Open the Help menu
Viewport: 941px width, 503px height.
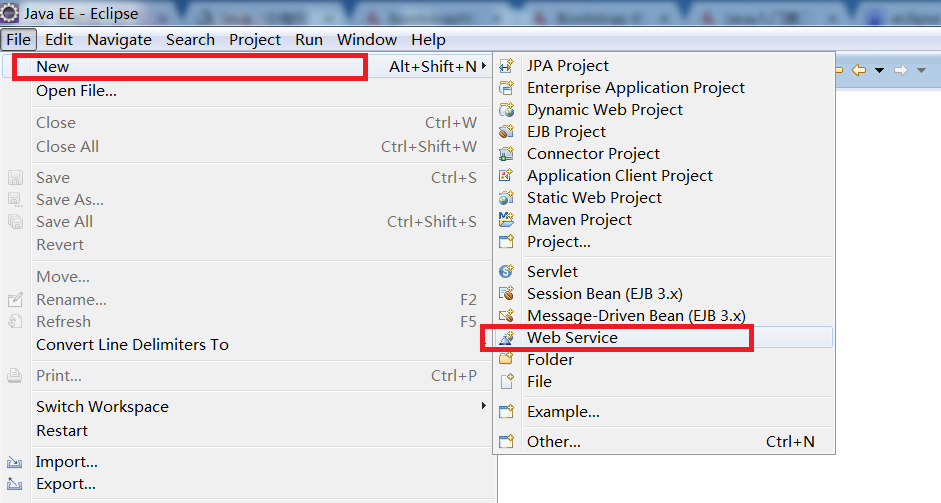pos(428,40)
